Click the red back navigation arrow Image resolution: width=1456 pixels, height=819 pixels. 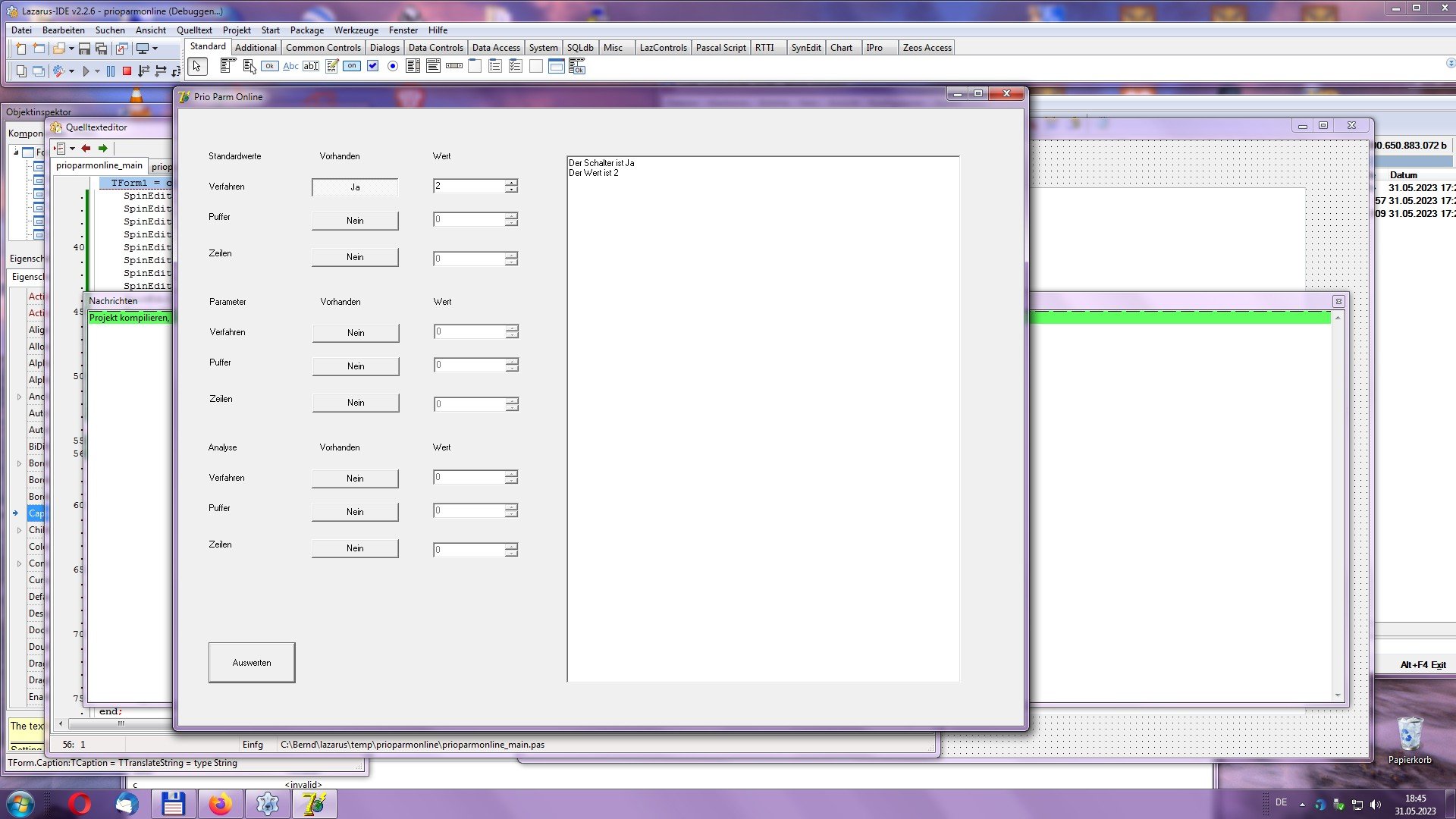point(86,149)
